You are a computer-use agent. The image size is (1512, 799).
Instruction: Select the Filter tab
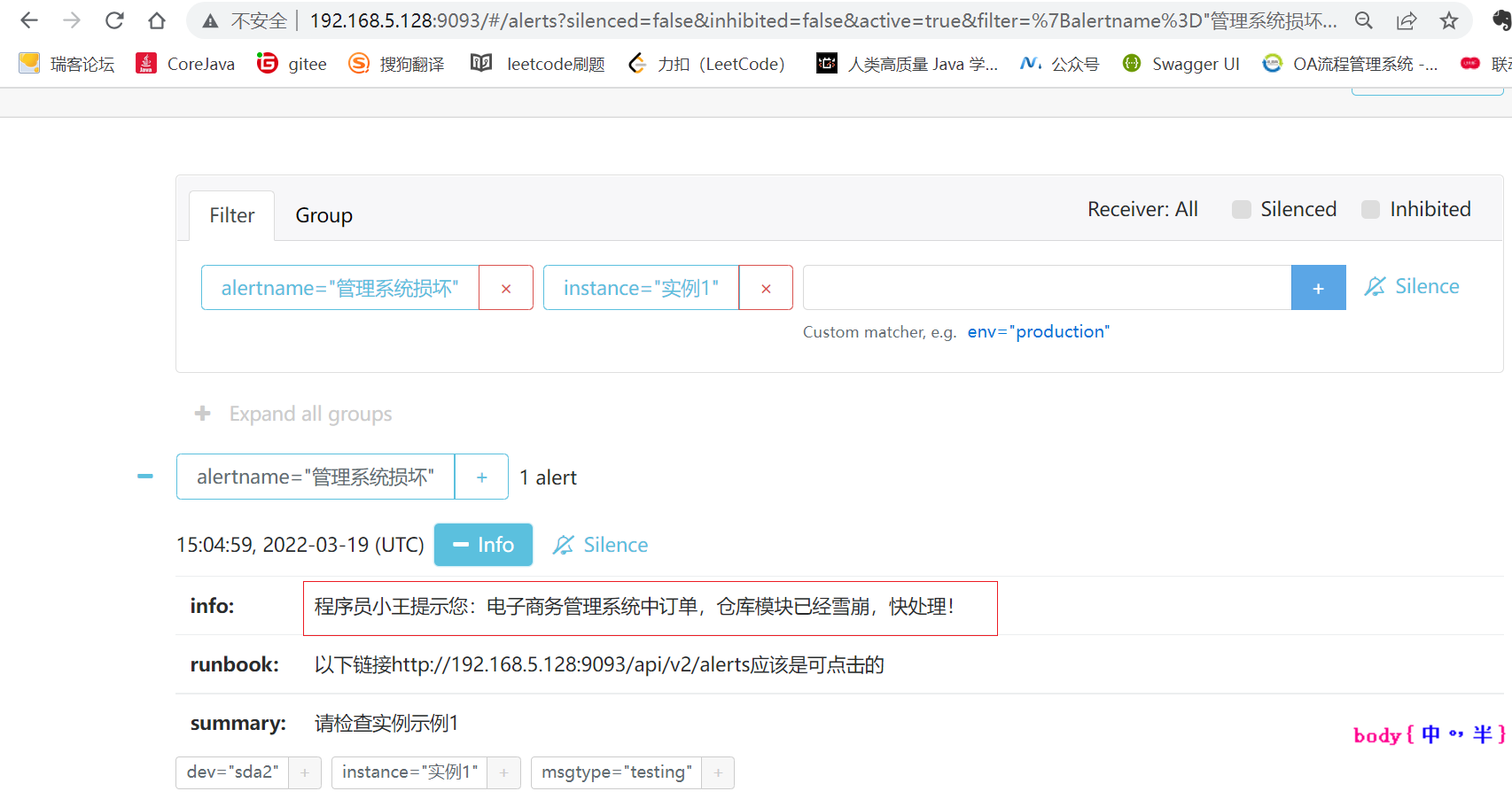231,214
